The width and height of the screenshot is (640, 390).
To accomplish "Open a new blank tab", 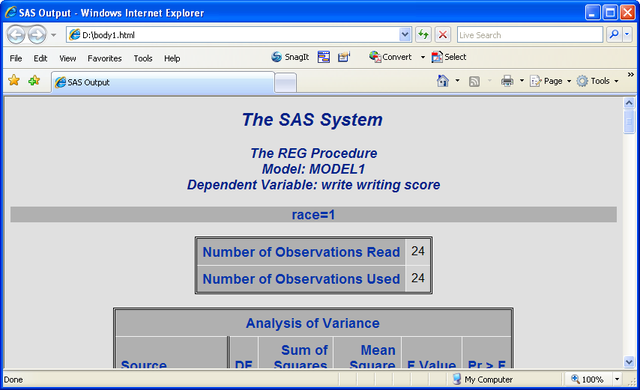I will [x=285, y=83].
